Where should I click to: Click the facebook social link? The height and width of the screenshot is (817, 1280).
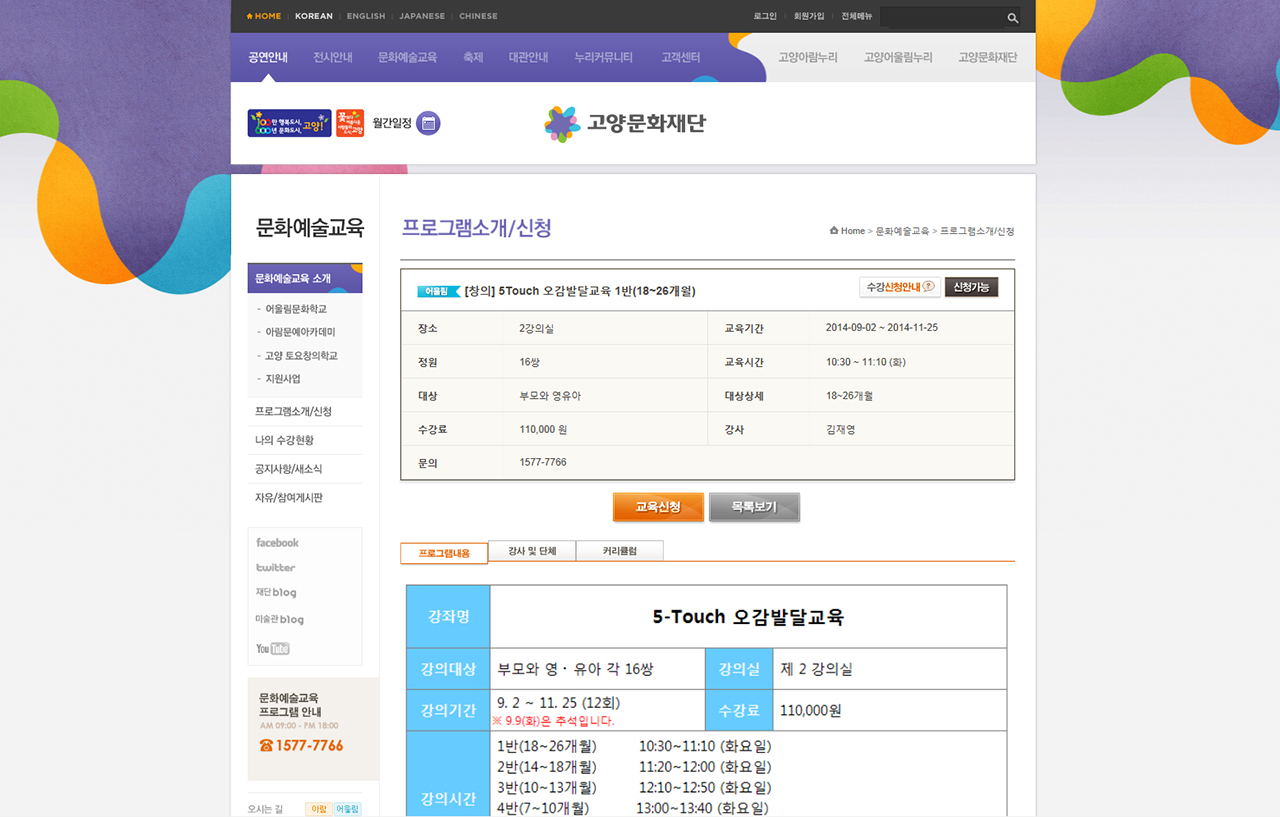[x=277, y=543]
